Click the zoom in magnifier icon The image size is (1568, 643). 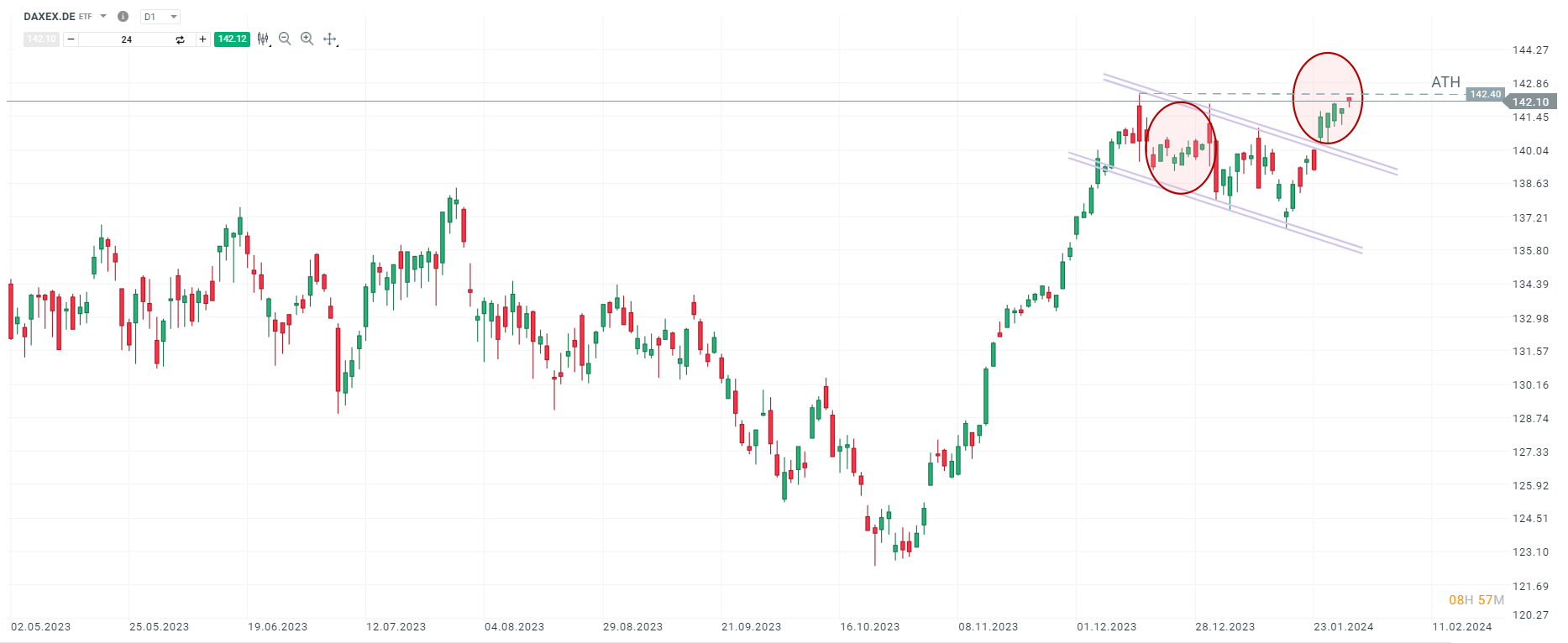(x=307, y=39)
